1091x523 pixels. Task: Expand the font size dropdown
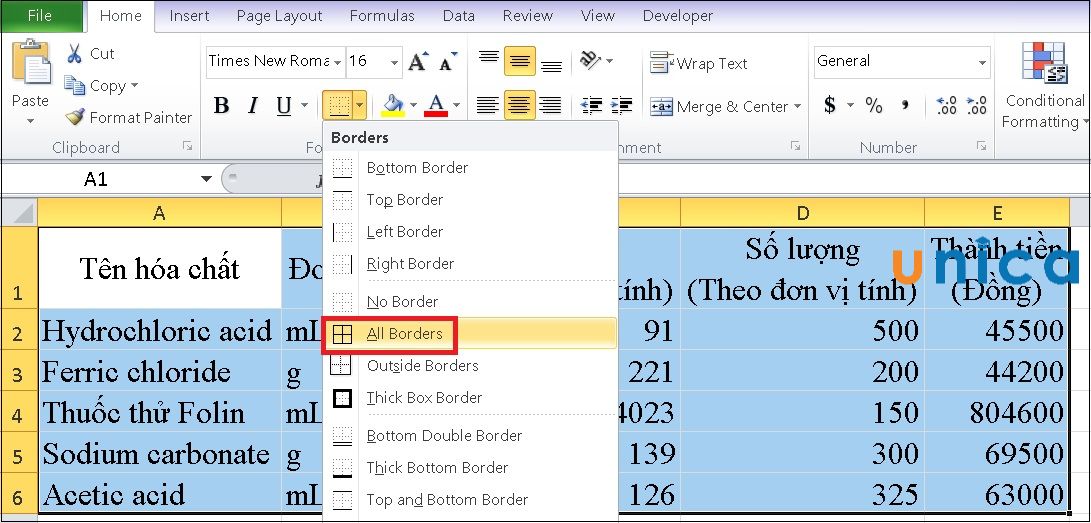[x=394, y=62]
